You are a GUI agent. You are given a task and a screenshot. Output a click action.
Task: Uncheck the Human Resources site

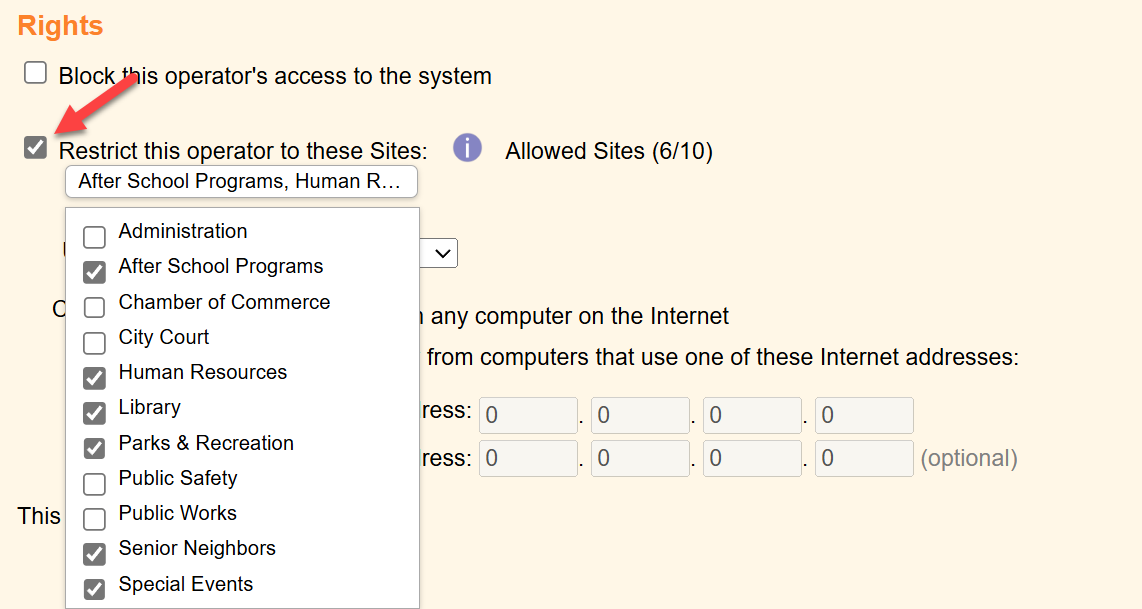[x=94, y=378]
